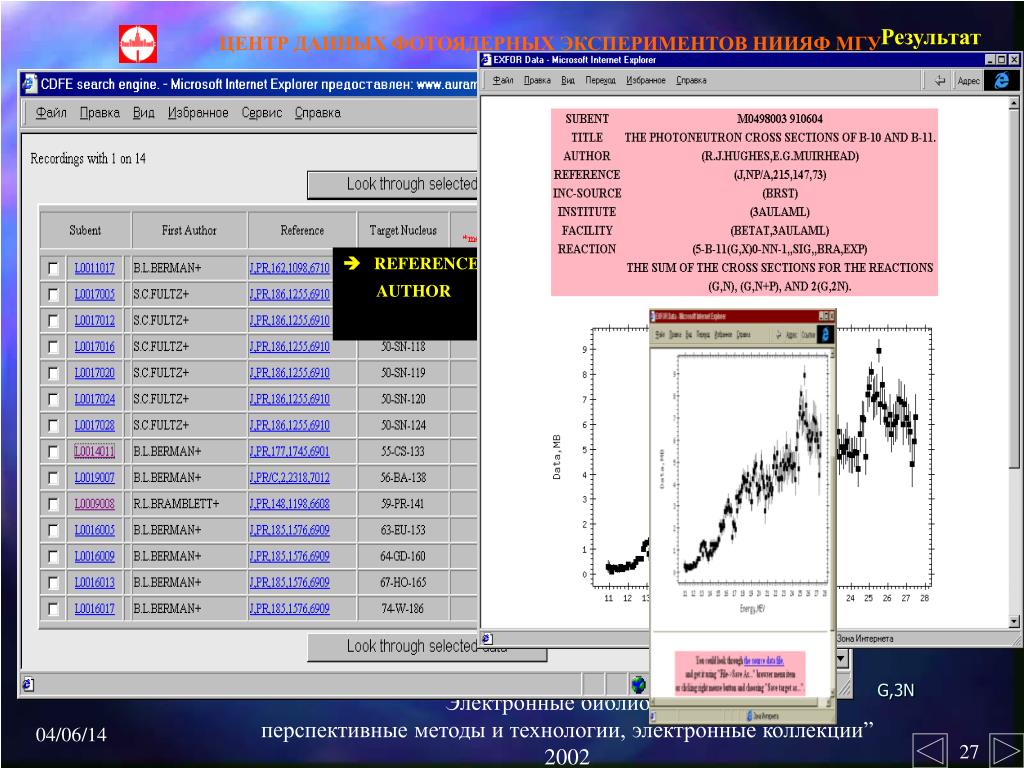Click the red MSU logo on the slide
The image size is (1024, 768).
[x=138, y=44]
